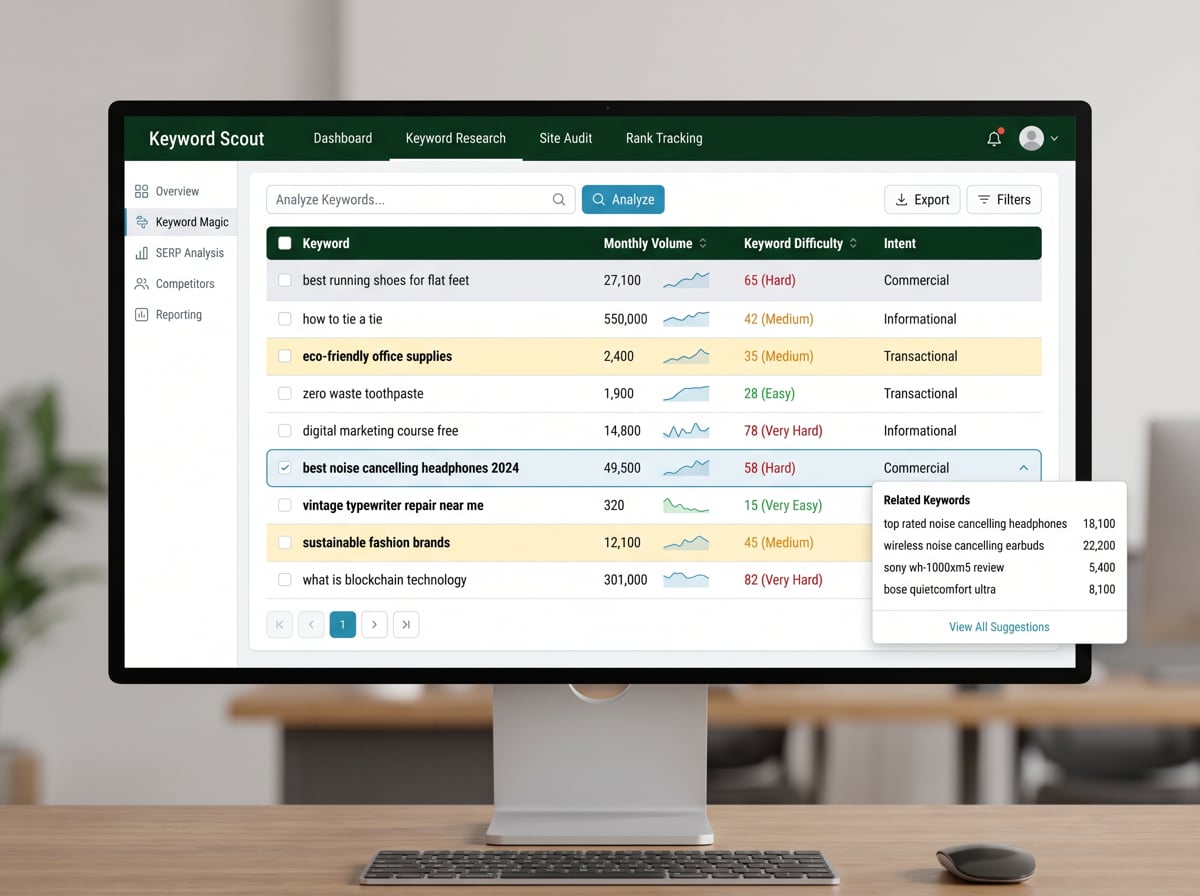The width and height of the screenshot is (1200, 896).
Task: Check digital marketing course free row
Action: point(285,431)
